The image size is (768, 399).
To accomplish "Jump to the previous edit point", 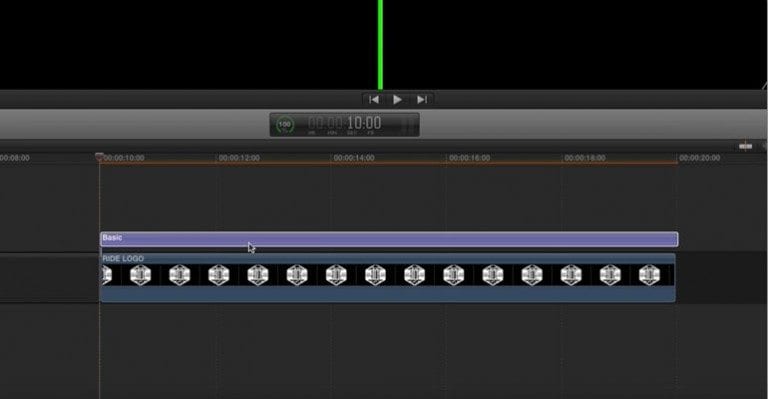I will (374, 100).
